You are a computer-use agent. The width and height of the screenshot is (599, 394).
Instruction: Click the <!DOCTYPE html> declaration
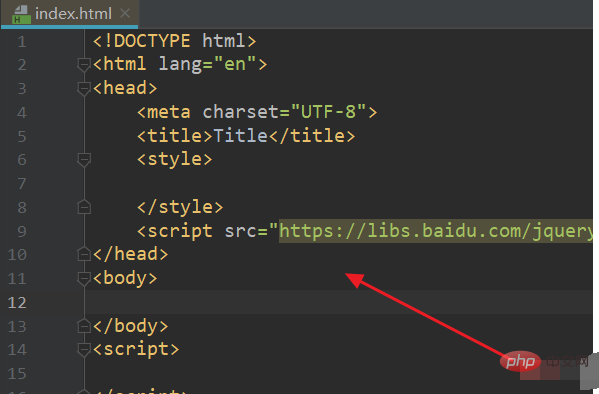click(175, 41)
